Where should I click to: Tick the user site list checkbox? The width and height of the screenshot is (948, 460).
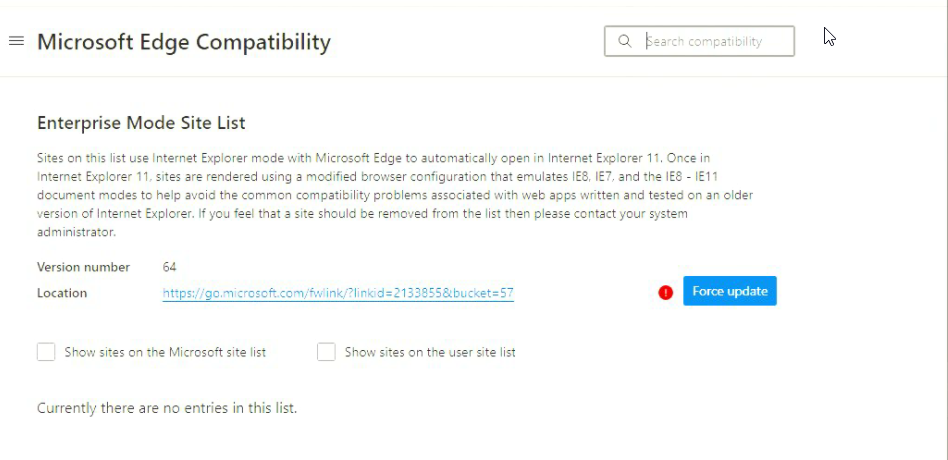tap(326, 352)
